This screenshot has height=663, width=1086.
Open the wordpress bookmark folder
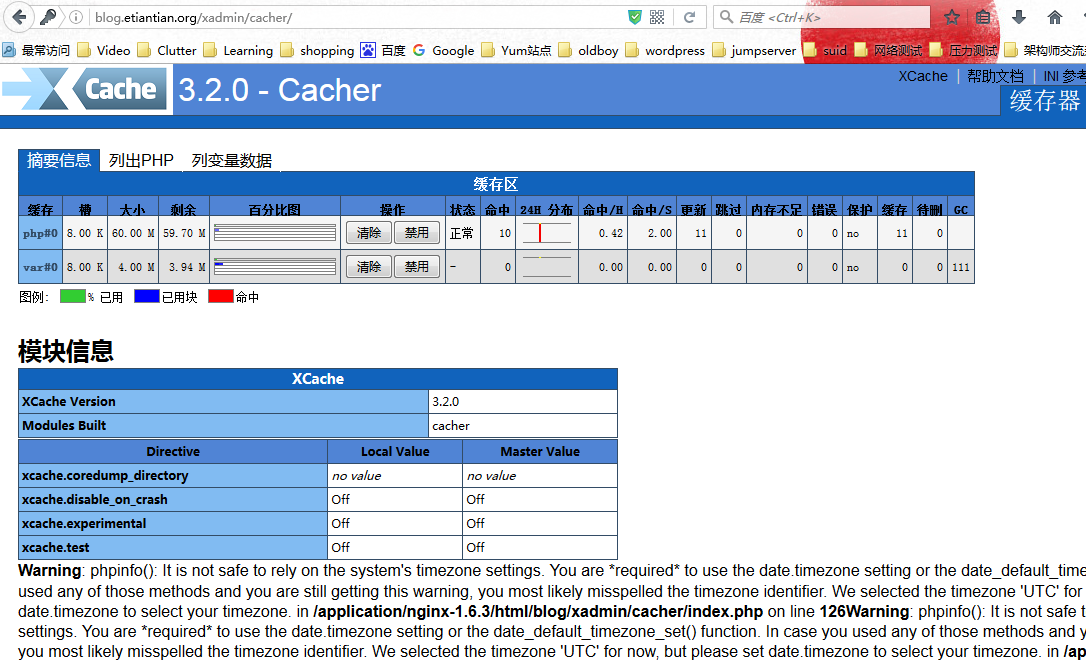[665, 50]
